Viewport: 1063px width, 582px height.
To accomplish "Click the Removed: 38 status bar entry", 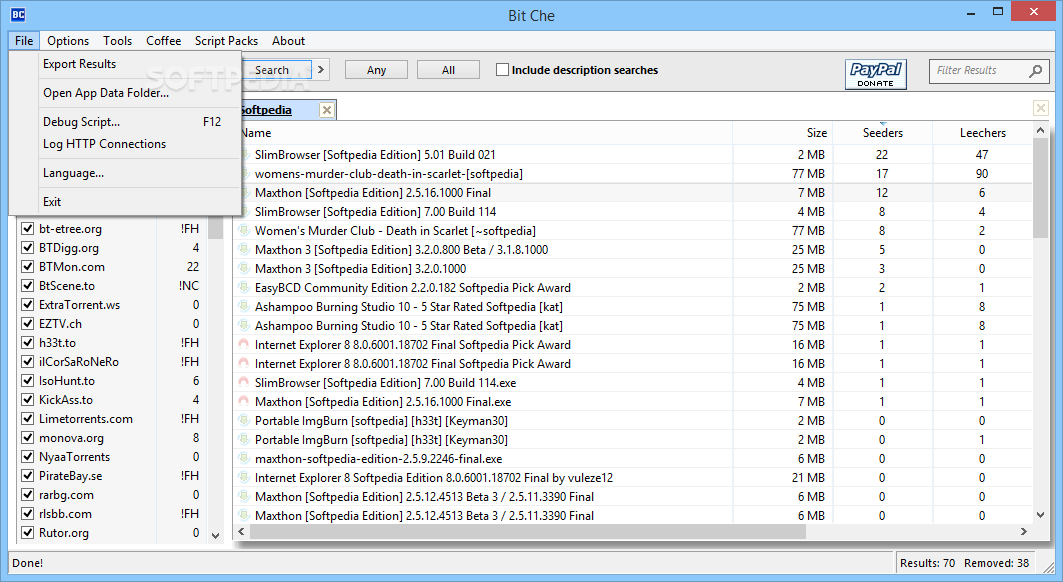I will [x=997, y=563].
